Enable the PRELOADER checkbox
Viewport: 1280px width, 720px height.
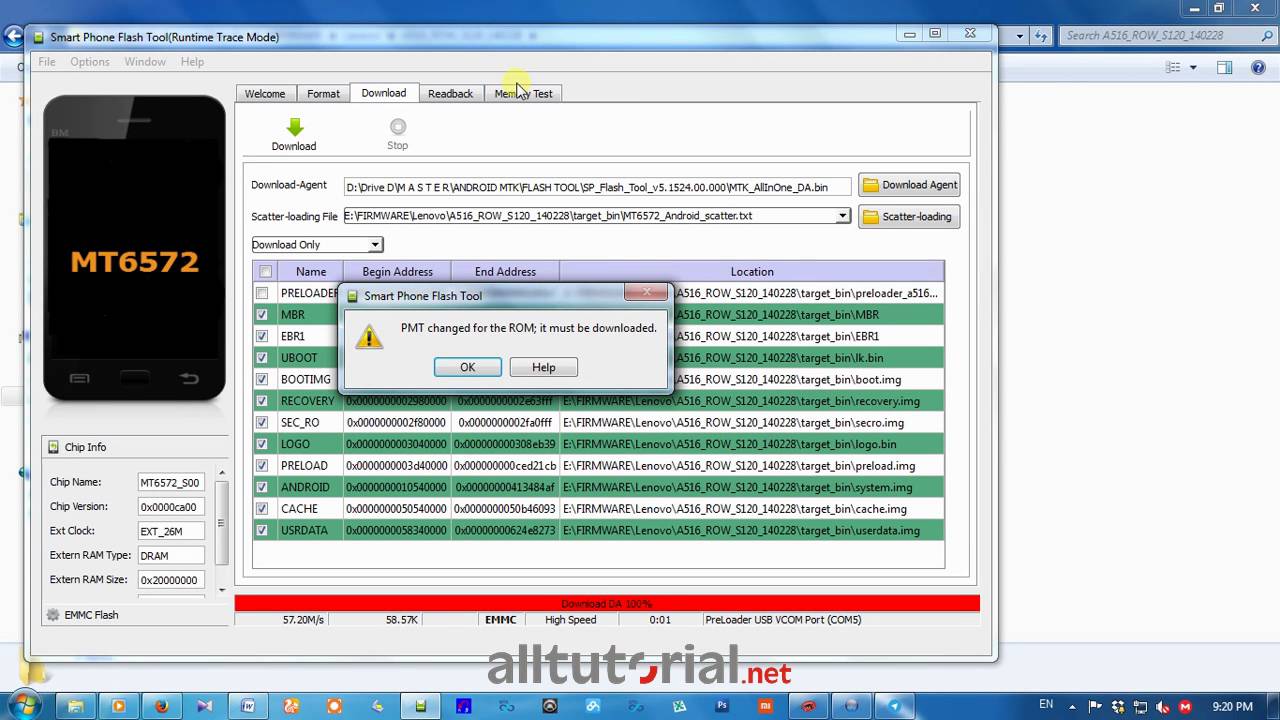tap(262, 293)
